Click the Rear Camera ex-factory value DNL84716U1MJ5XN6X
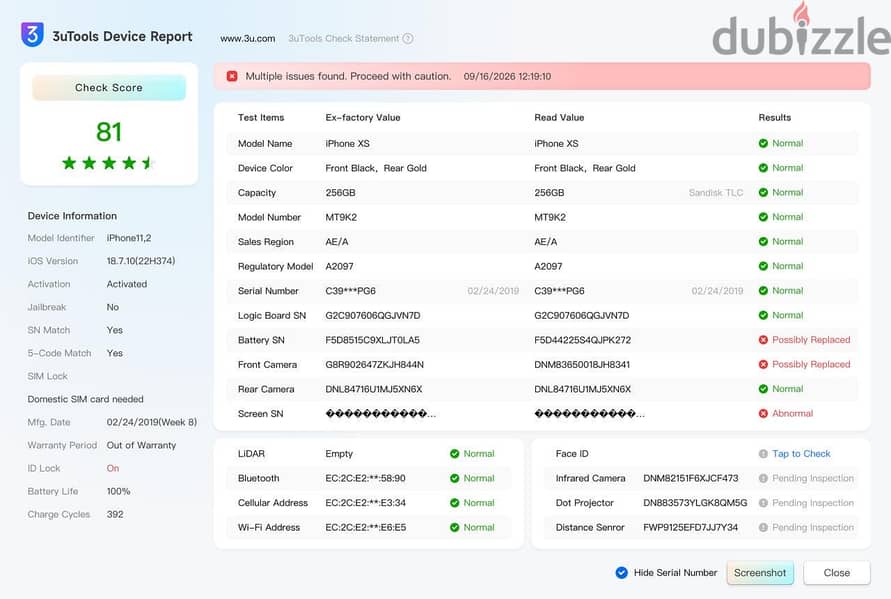This screenshot has height=599, width=891. [373, 389]
